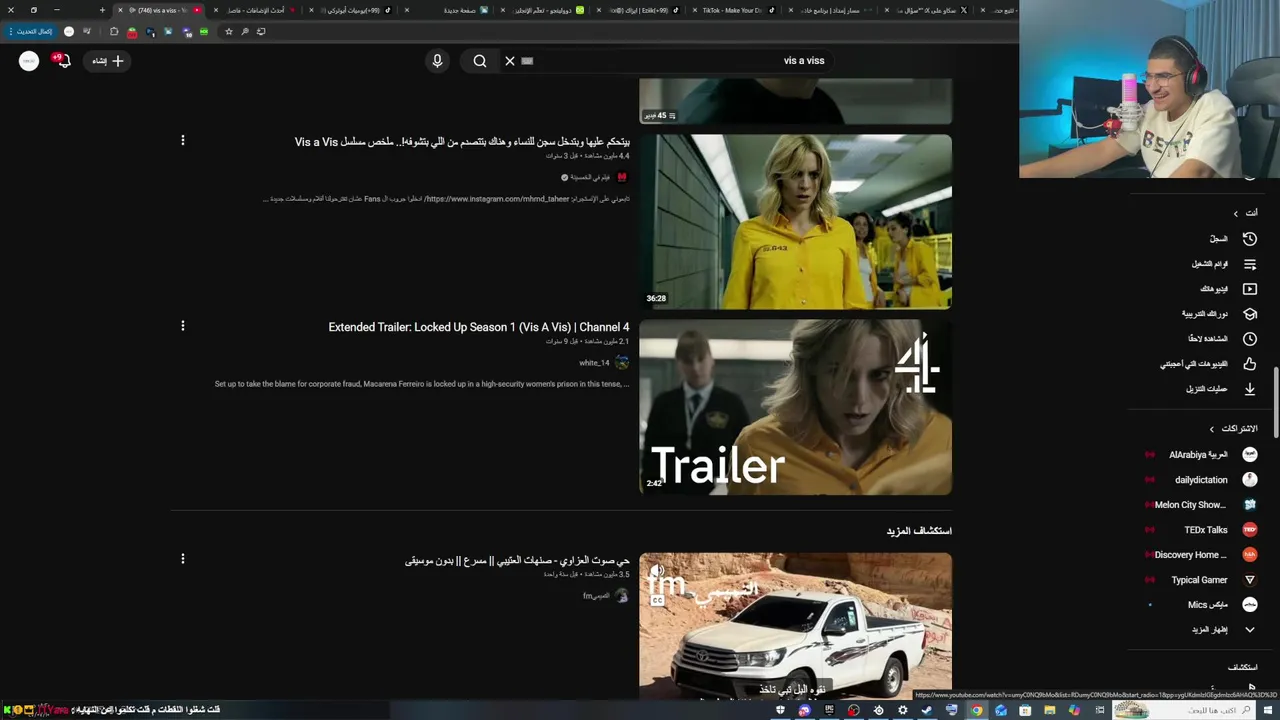Open the Melon City Show subscription

(1201, 505)
